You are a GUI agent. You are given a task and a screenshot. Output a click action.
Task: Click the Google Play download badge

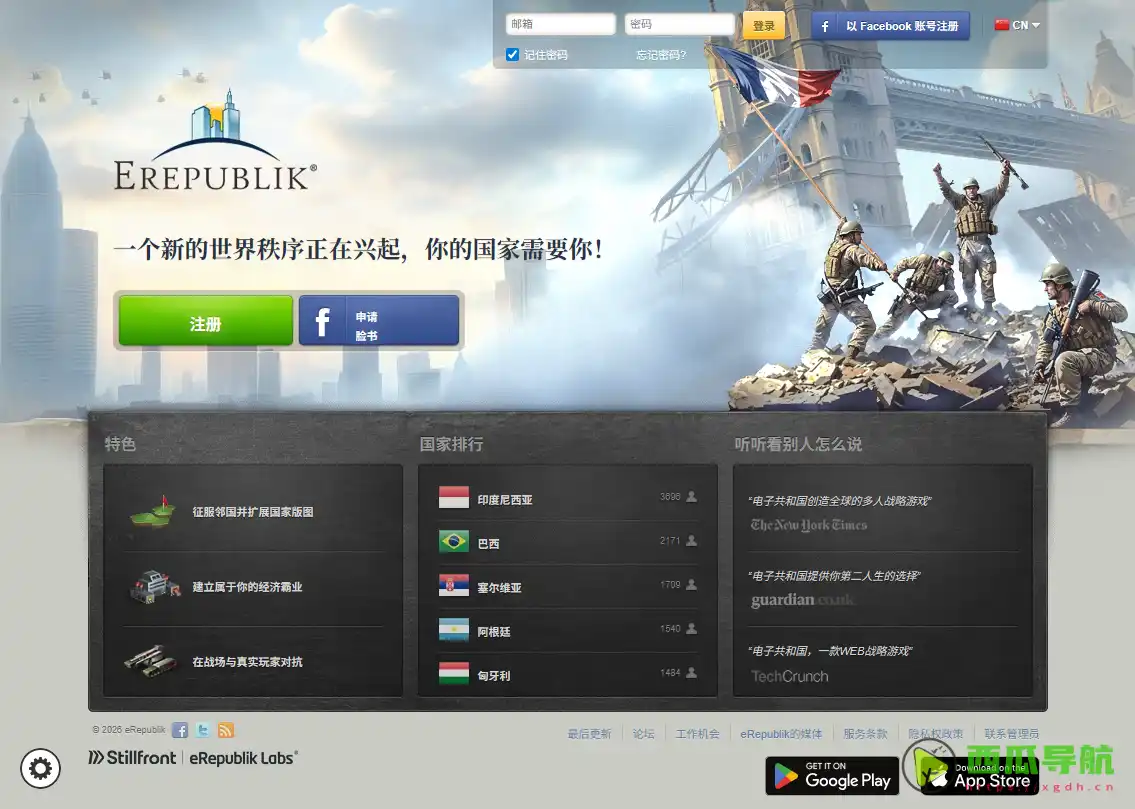click(x=831, y=776)
